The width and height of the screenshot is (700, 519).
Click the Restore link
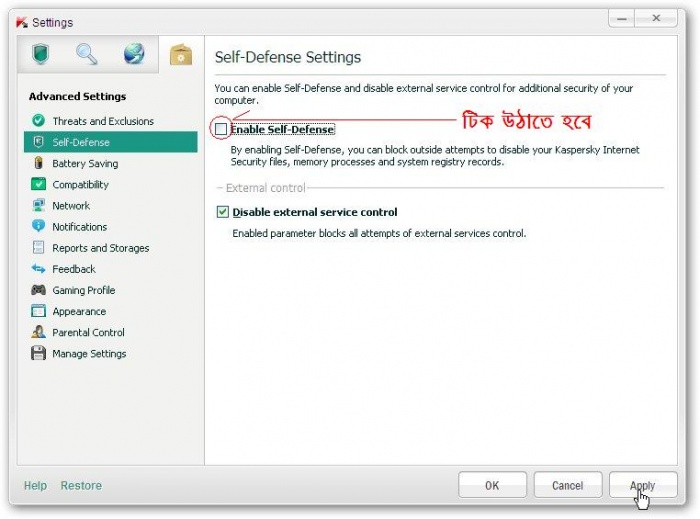tap(81, 486)
